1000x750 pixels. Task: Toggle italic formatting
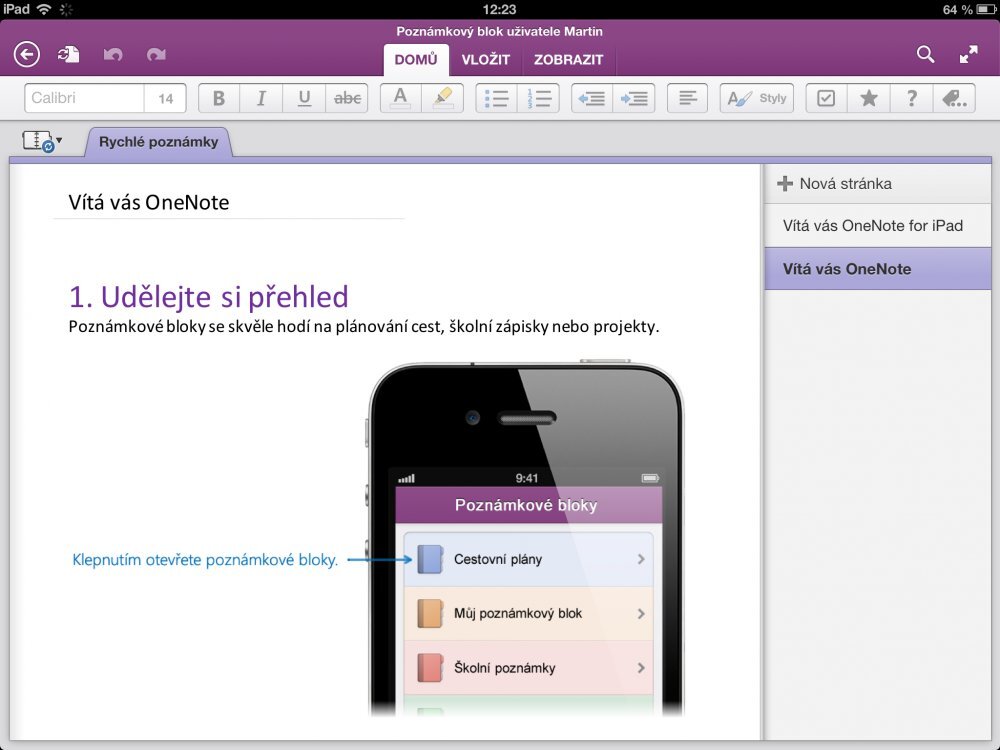[x=260, y=97]
